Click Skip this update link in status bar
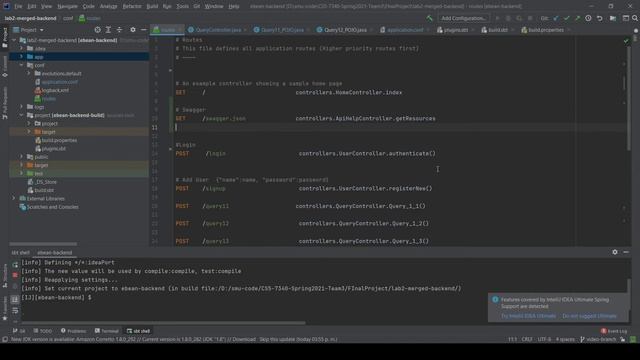Screen dimensions: 640x360 [276, 339]
